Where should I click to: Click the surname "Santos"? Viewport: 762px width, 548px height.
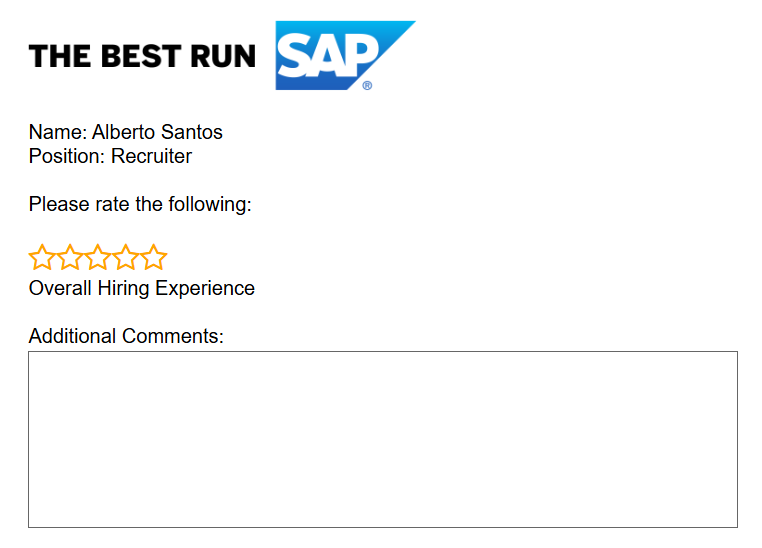pyautogui.click(x=193, y=132)
